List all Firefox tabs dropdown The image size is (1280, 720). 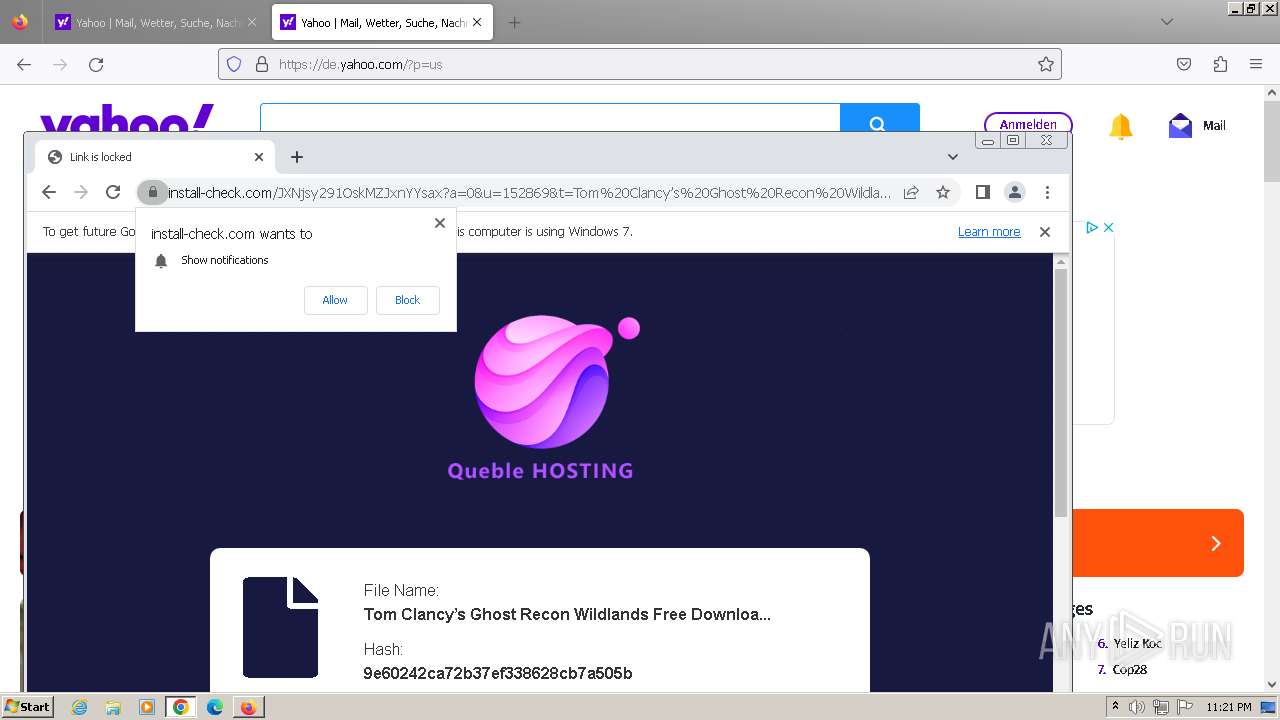[1167, 22]
